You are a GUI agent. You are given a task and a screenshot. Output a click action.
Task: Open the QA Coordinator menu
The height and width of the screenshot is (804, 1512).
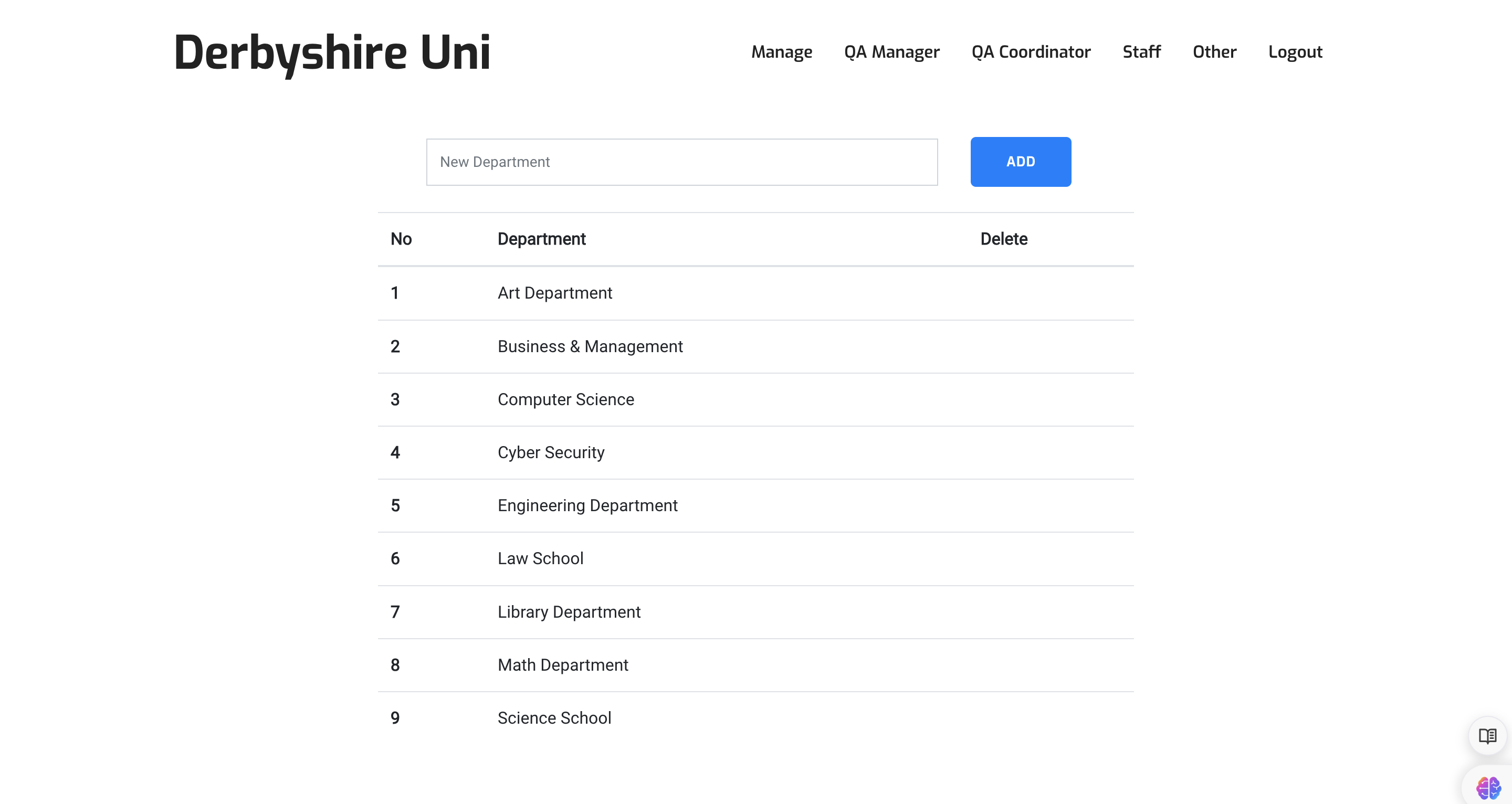coord(1031,51)
